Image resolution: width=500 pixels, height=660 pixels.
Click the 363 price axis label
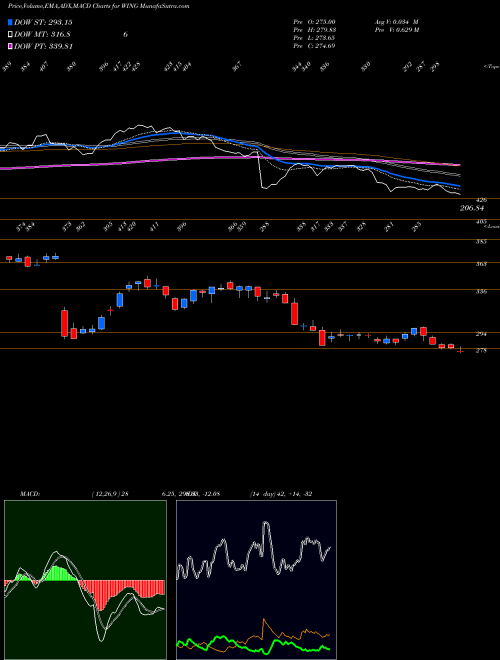(x=482, y=264)
